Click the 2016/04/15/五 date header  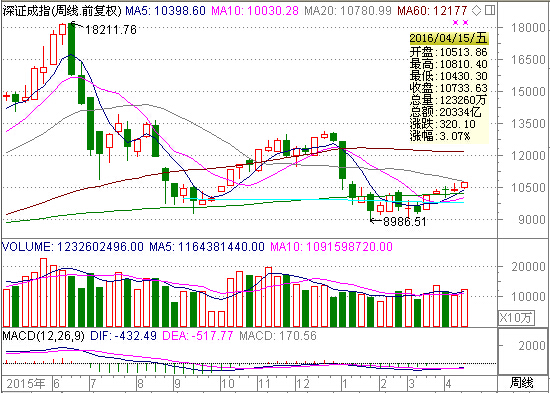tap(449, 38)
